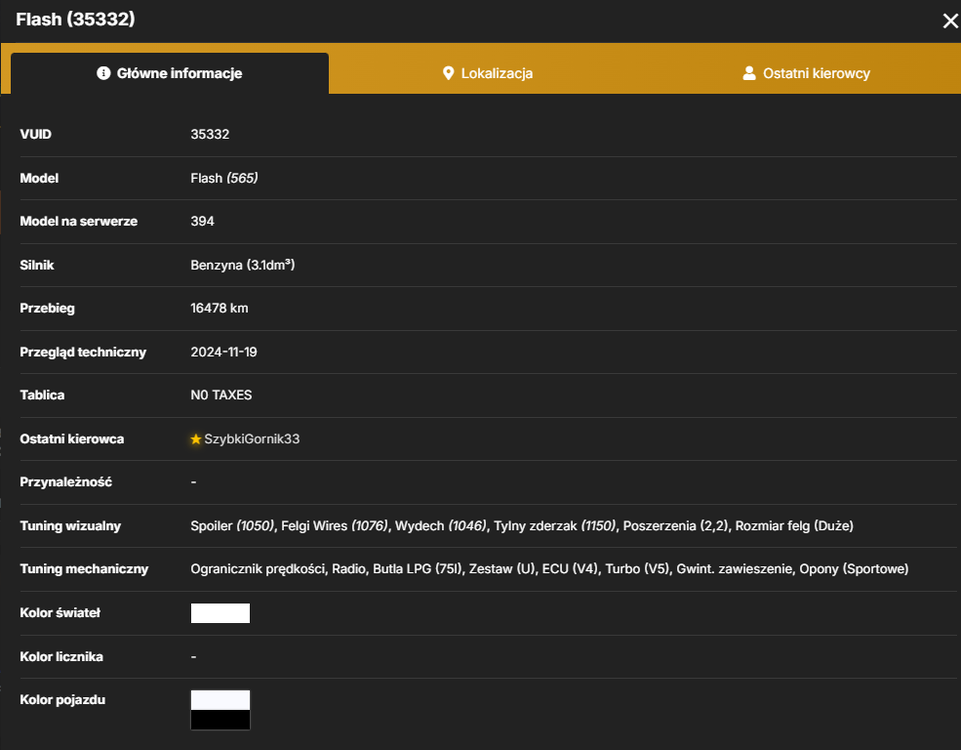Viewport: 961px width, 750px height.
Task: Click the Spoiler (1050) tuning entry
Action: coord(232,526)
